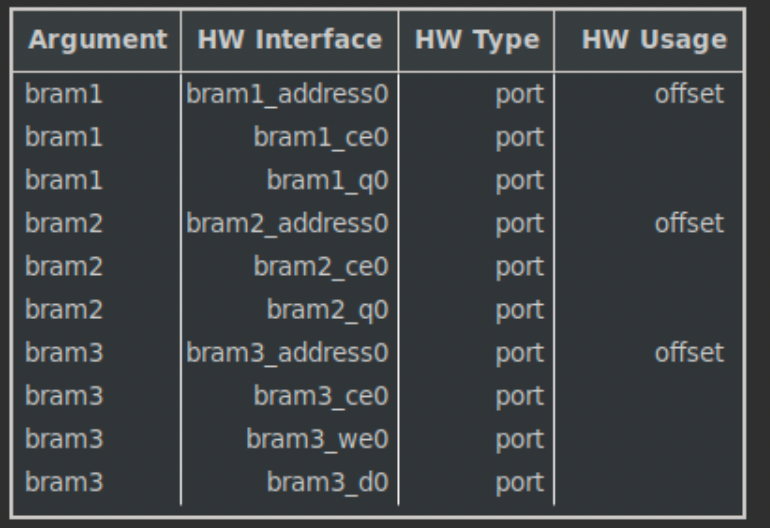770x528 pixels.
Task: Select the bram1_address0 interface cell
Action: click(x=287, y=94)
